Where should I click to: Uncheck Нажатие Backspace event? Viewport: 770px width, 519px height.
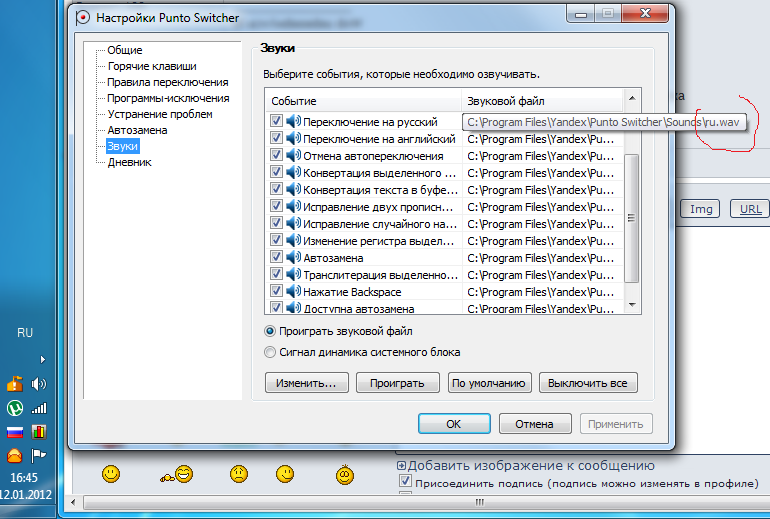pyautogui.click(x=276, y=291)
